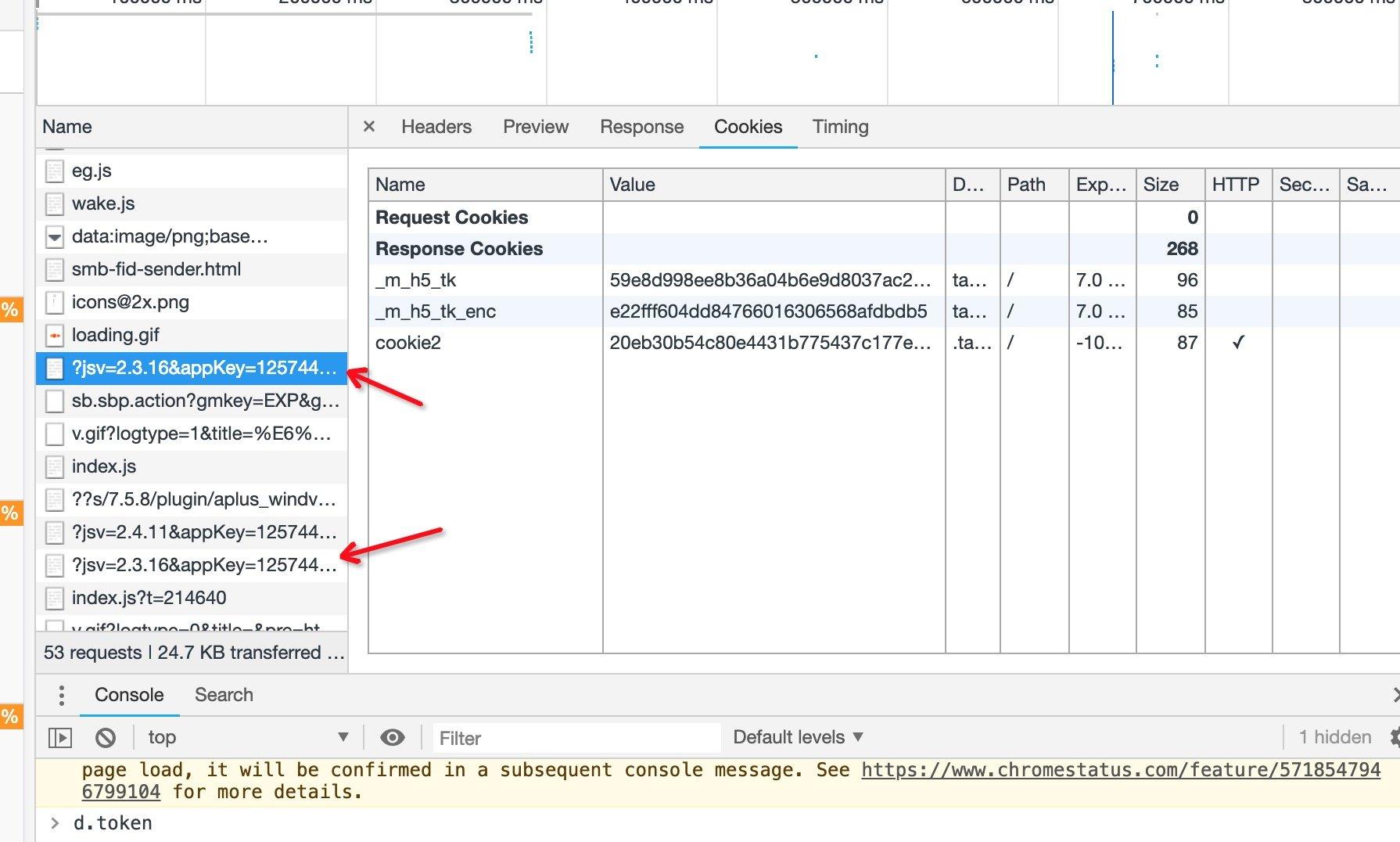Click the wake.js file icon
The height and width of the screenshot is (842, 1400).
pos(55,204)
